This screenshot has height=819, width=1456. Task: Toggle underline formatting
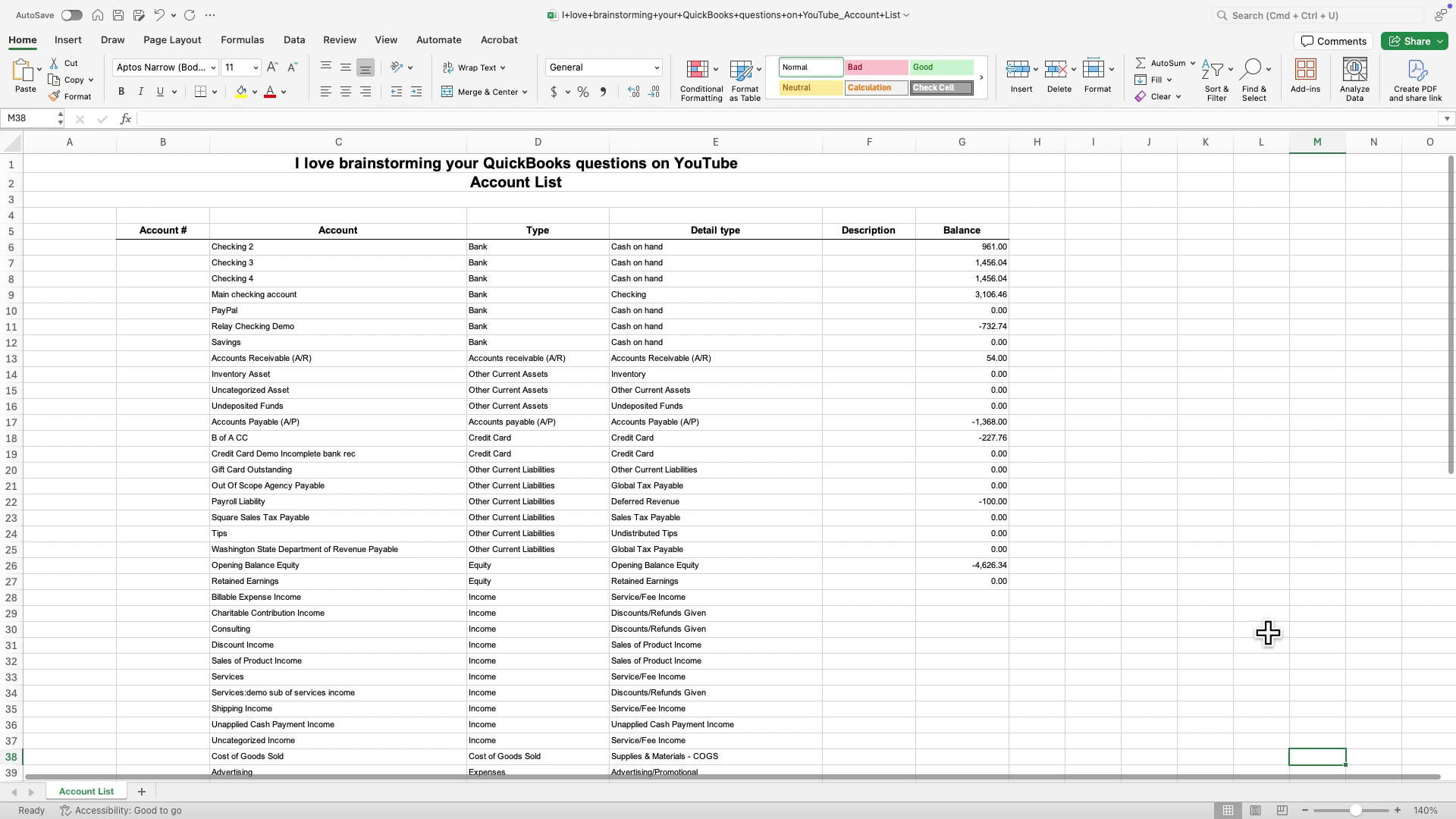[x=160, y=92]
